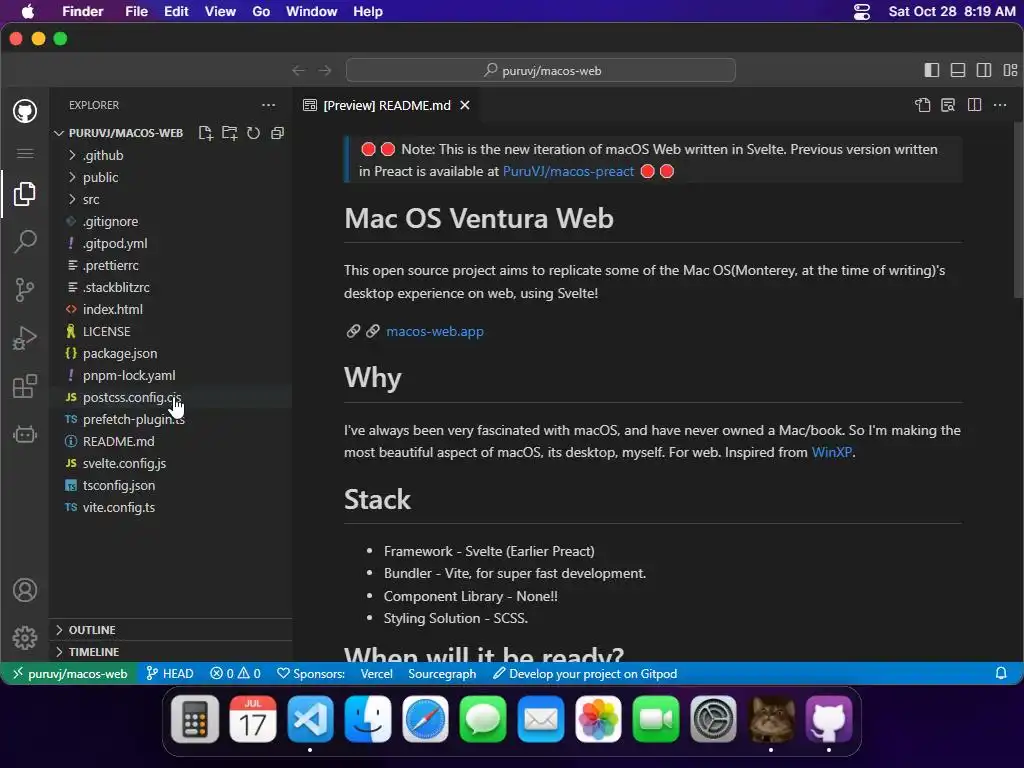Close the README.md preview tab
This screenshot has height=768, width=1024.
click(465, 105)
